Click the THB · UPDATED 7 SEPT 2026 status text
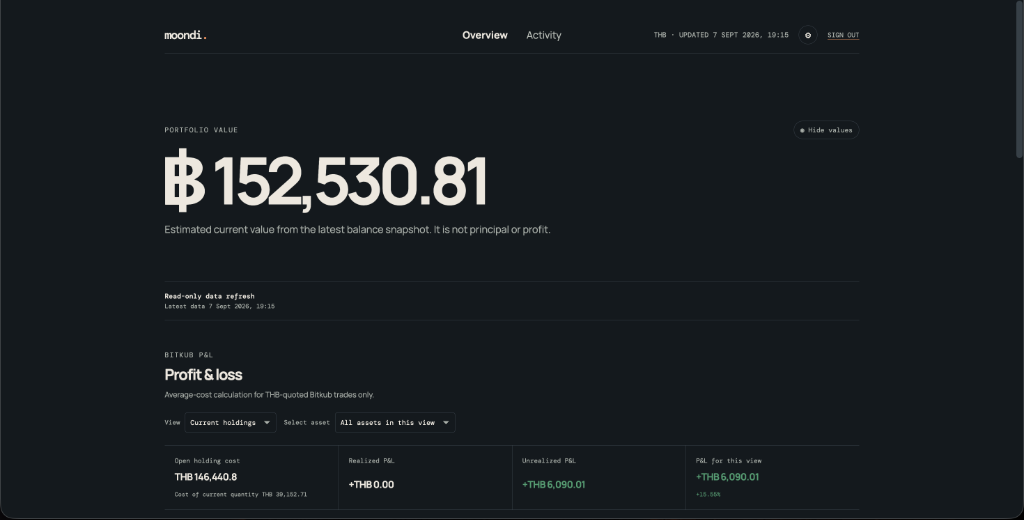 [x=721, y=35]
